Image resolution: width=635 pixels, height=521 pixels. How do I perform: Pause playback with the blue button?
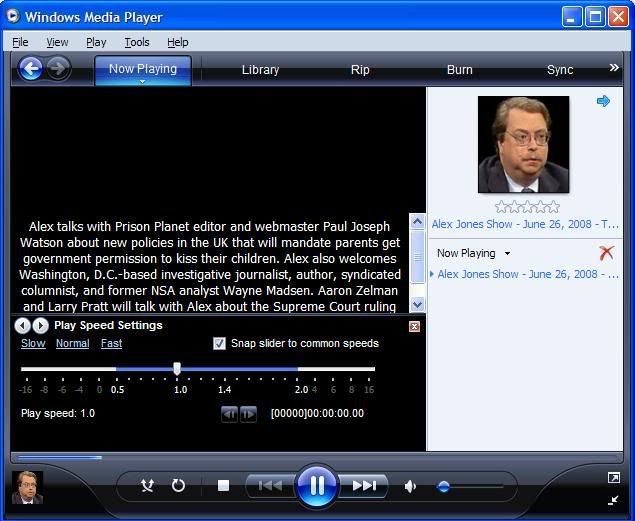tap(317, 485)
